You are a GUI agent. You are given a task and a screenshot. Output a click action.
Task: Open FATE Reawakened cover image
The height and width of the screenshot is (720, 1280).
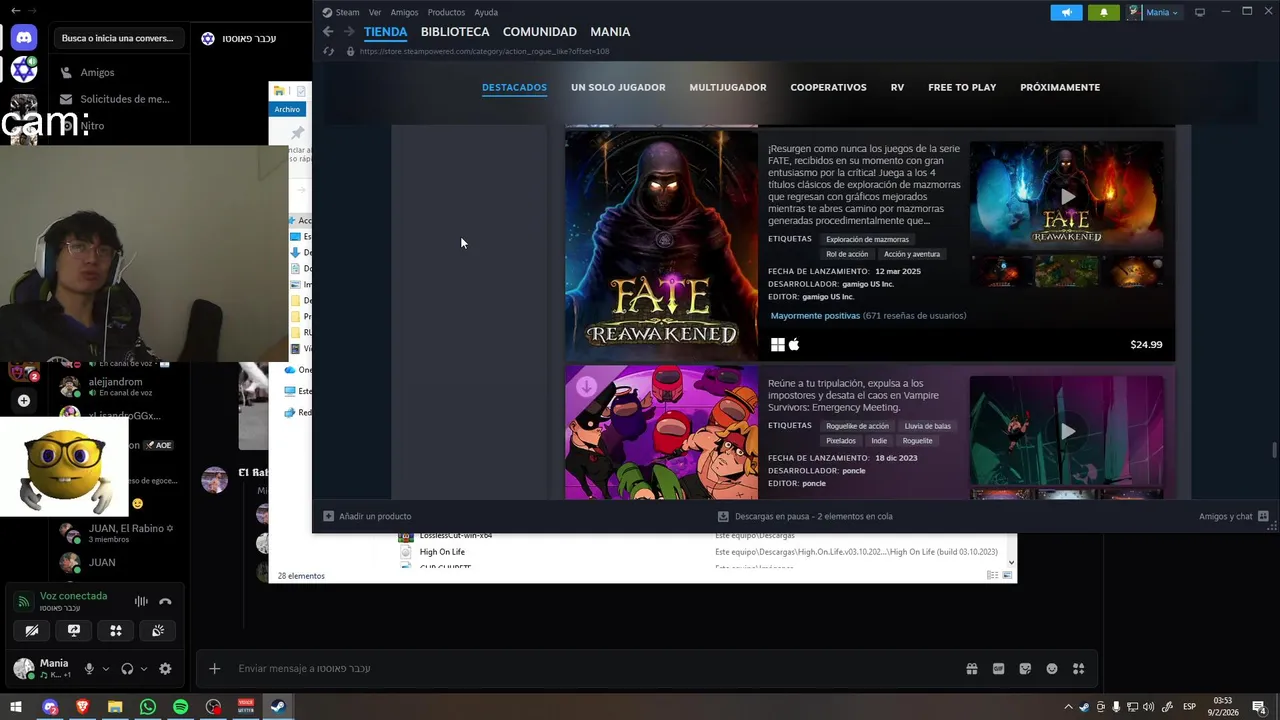click(661, 244)
